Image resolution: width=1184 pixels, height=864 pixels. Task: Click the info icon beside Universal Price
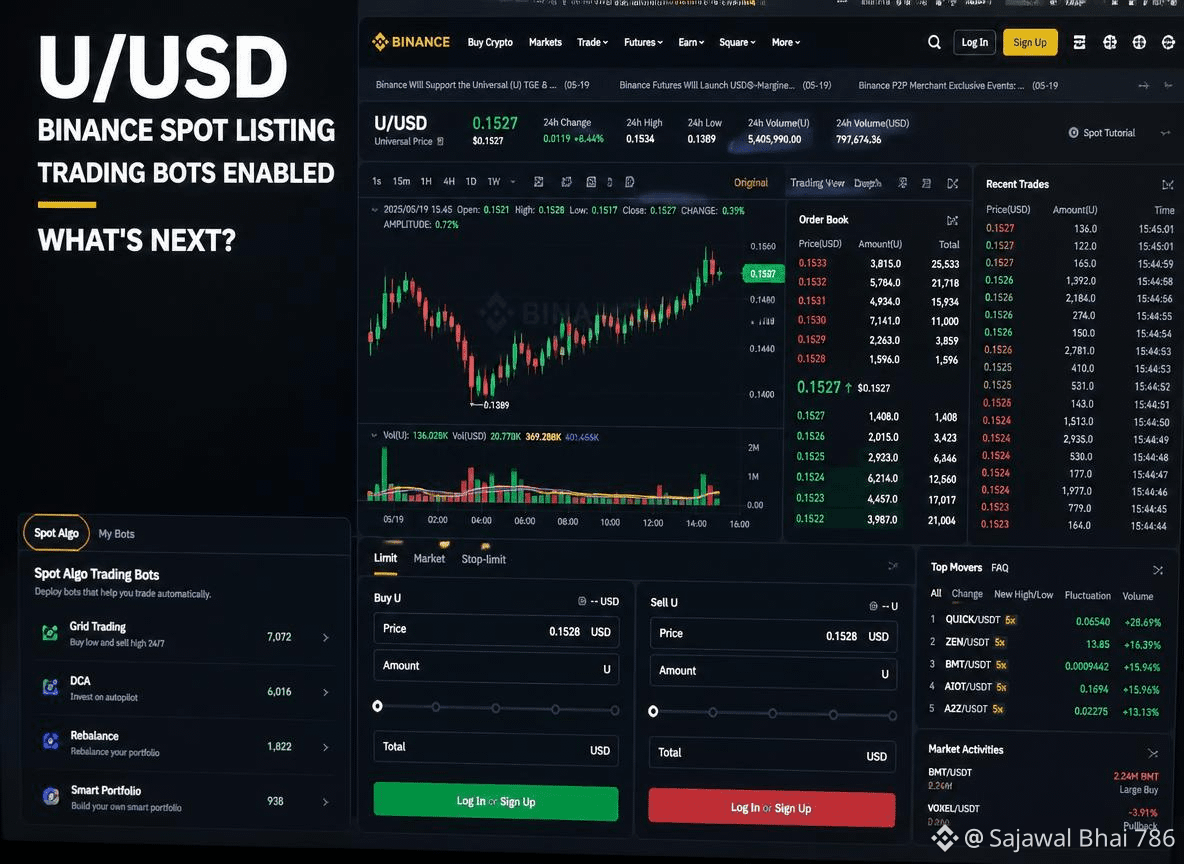tap(440, 141)
